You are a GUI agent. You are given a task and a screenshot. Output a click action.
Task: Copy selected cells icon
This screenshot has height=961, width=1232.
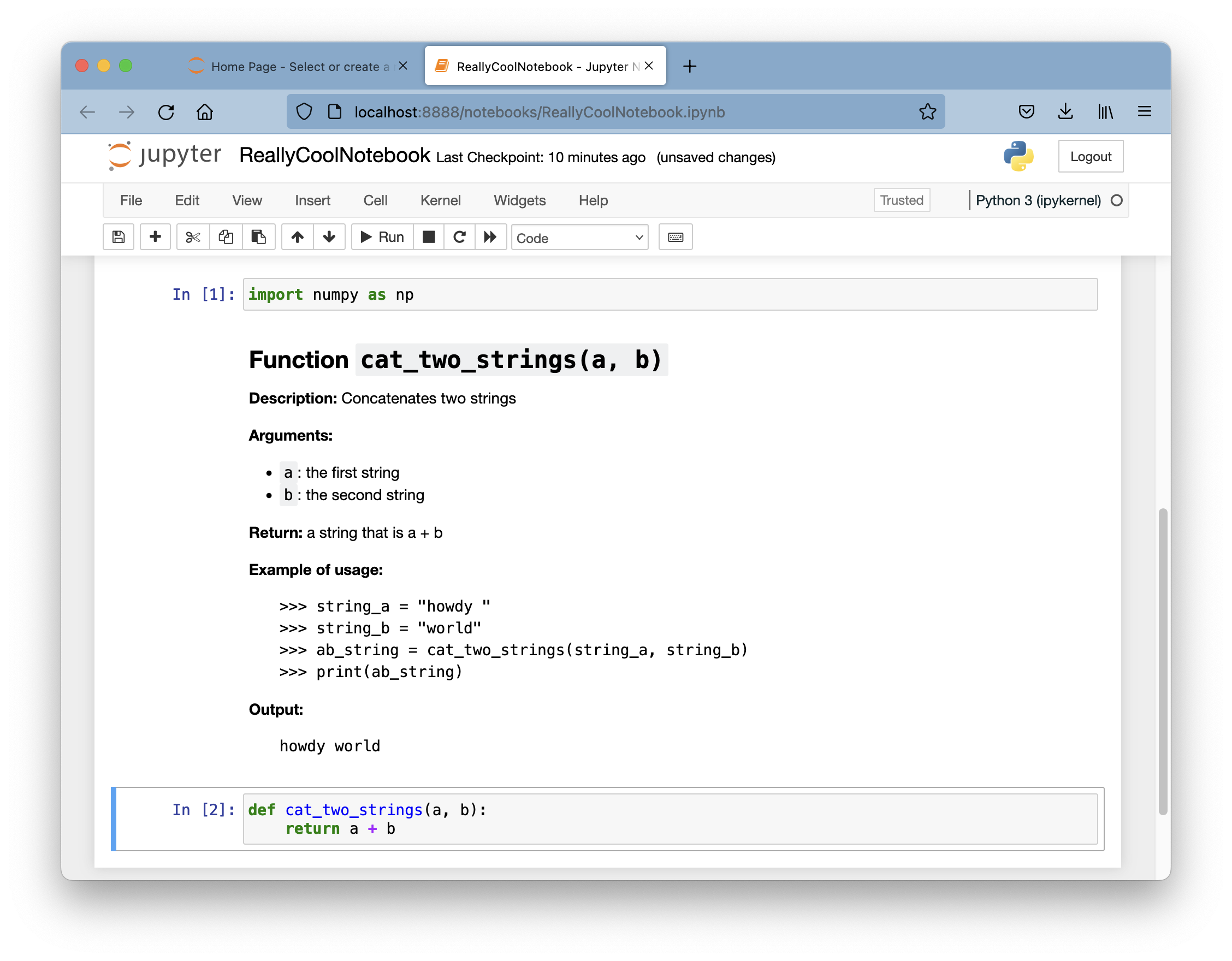[x=226, y=237]
